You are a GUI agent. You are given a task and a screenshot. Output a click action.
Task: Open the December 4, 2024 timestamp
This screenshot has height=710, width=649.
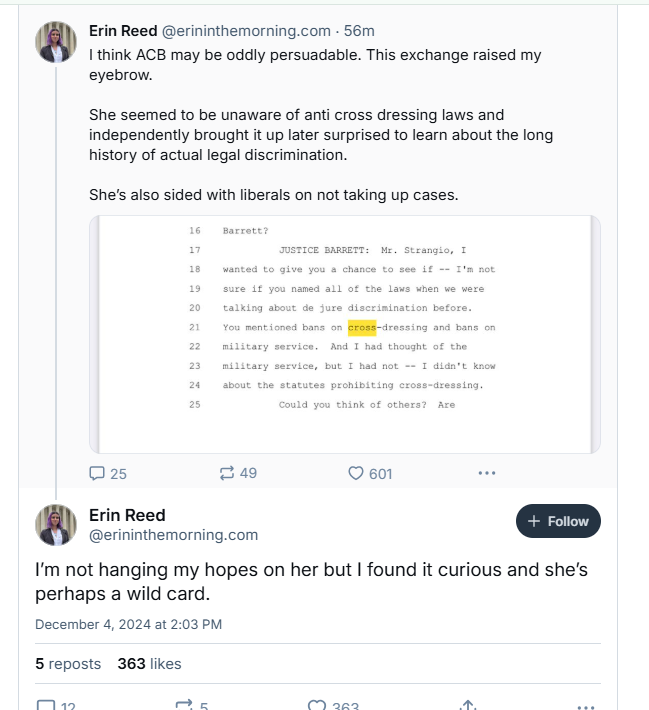click(128, 624)
